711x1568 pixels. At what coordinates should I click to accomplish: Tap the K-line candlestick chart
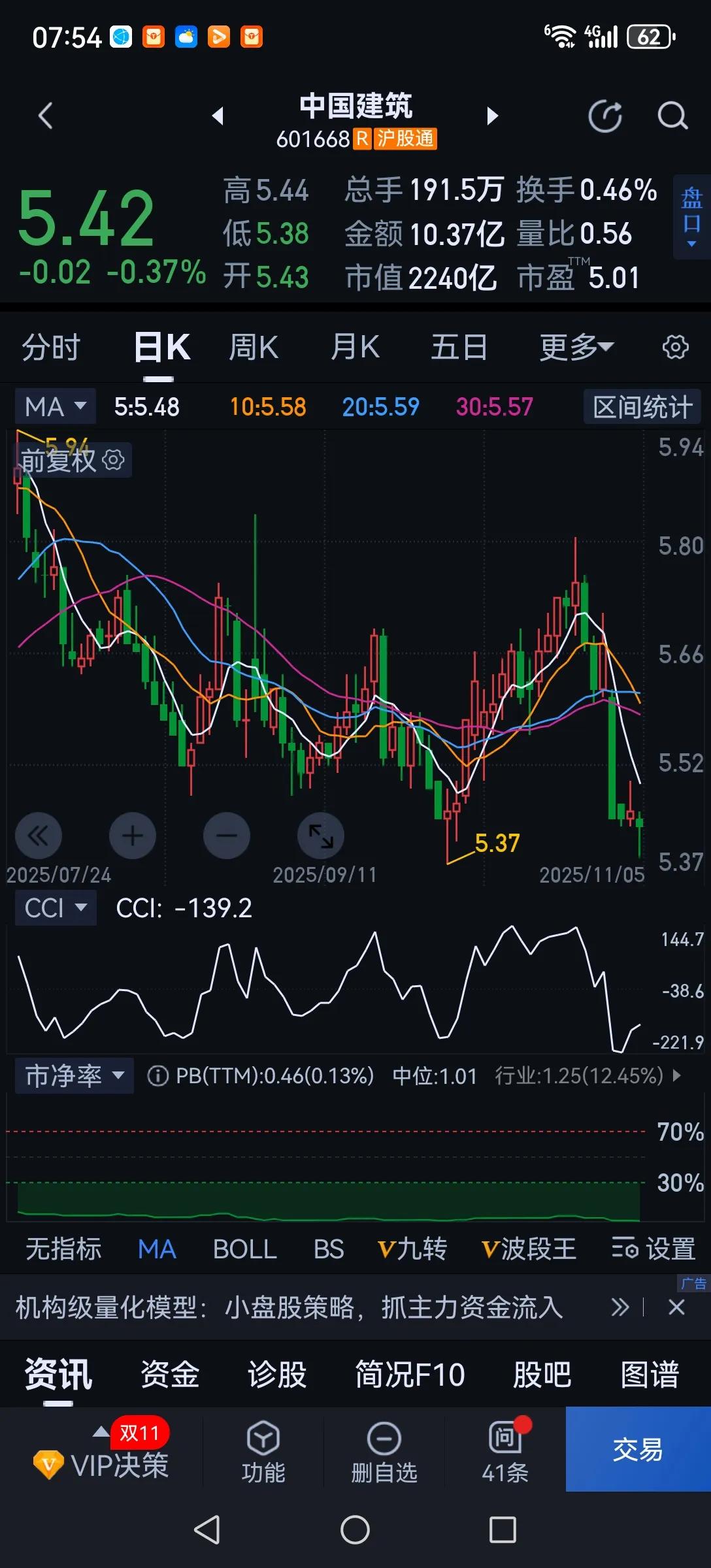(x=327, y=657)
